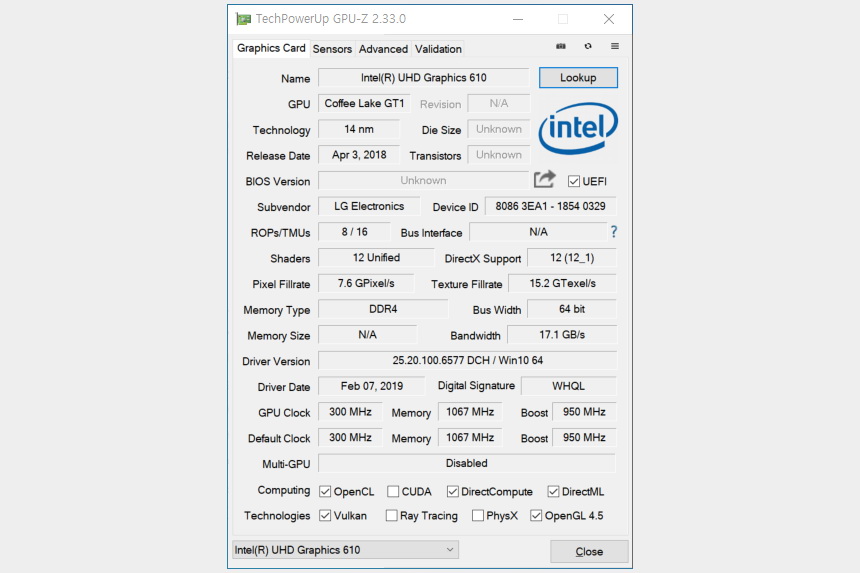
Task: Click the Bandwidth value 17.1 GB/s
Action: tap(562, 335)
